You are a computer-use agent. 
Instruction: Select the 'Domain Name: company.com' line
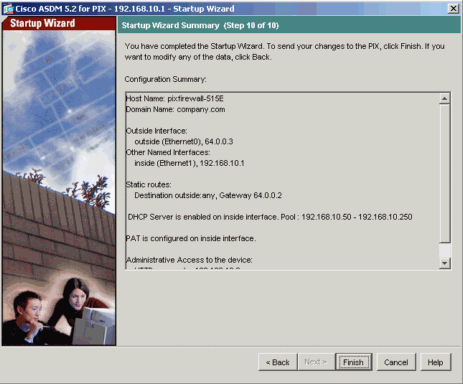175,109
